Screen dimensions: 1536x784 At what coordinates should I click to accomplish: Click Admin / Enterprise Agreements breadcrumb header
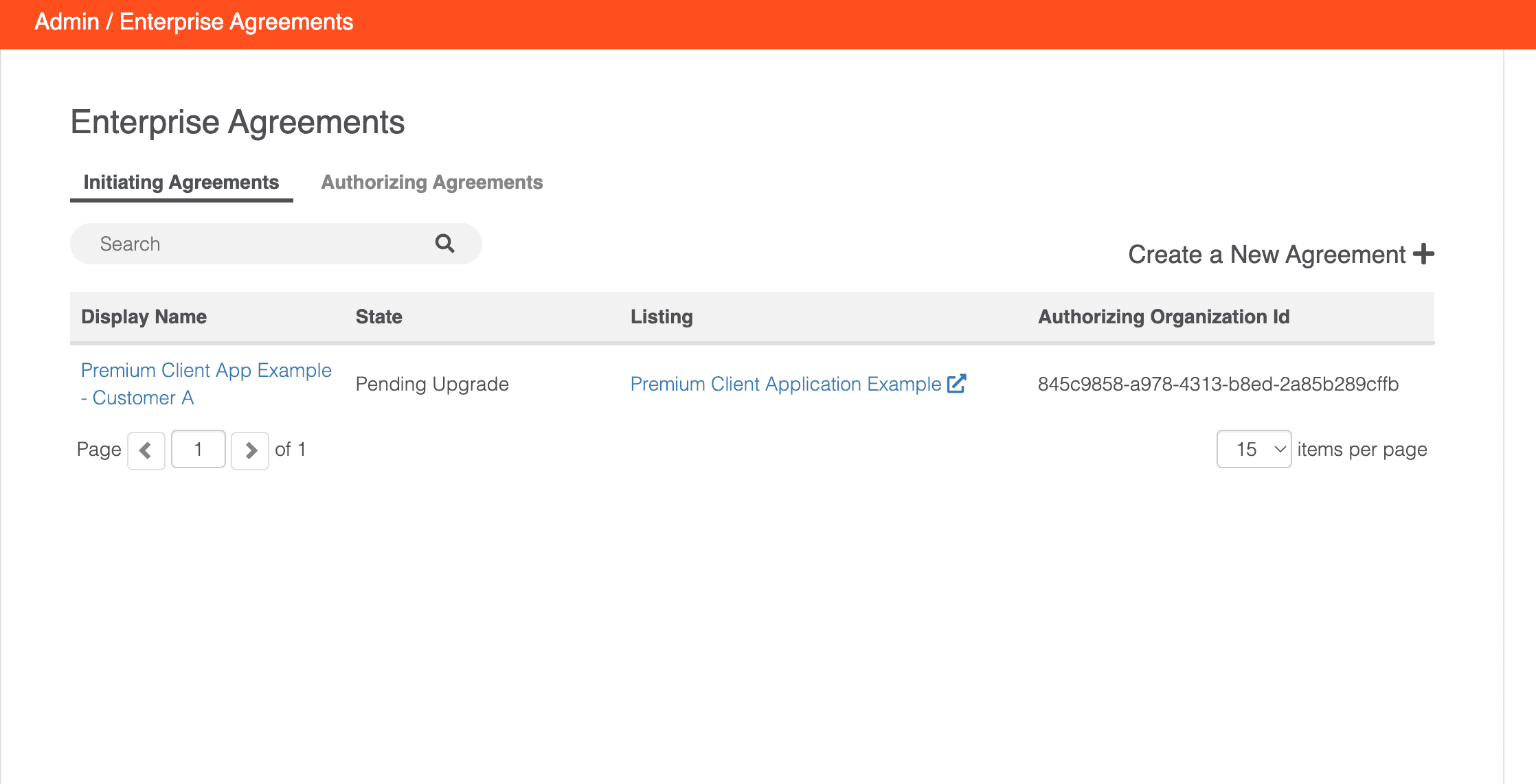pos(194,22)
